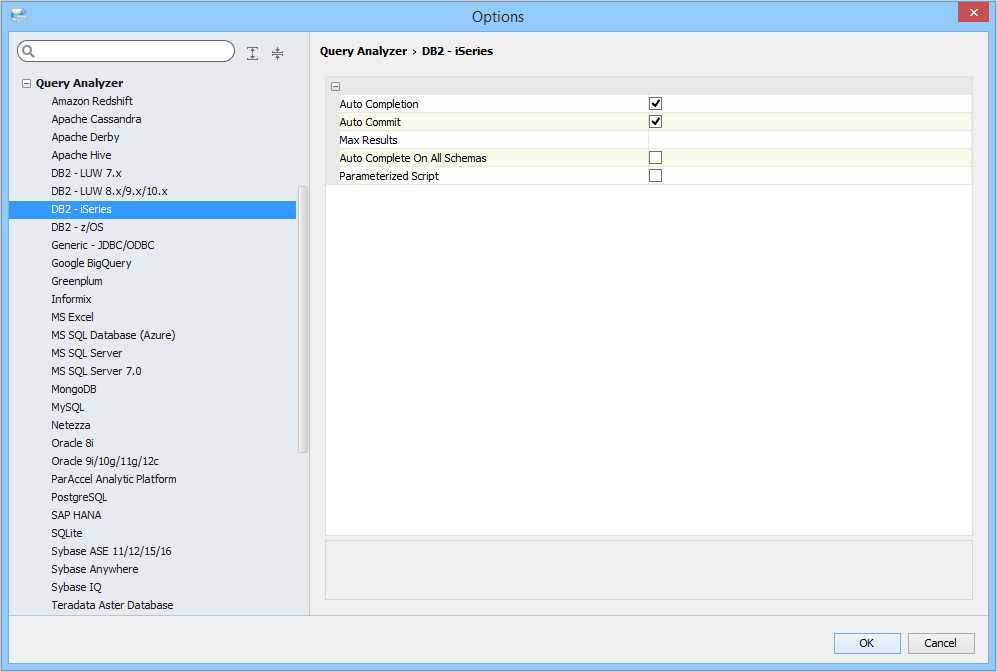Select MySQL in the tree
The width and height of the screenshot is (997, 672).
pyautogui.click(x=67, y=408)
